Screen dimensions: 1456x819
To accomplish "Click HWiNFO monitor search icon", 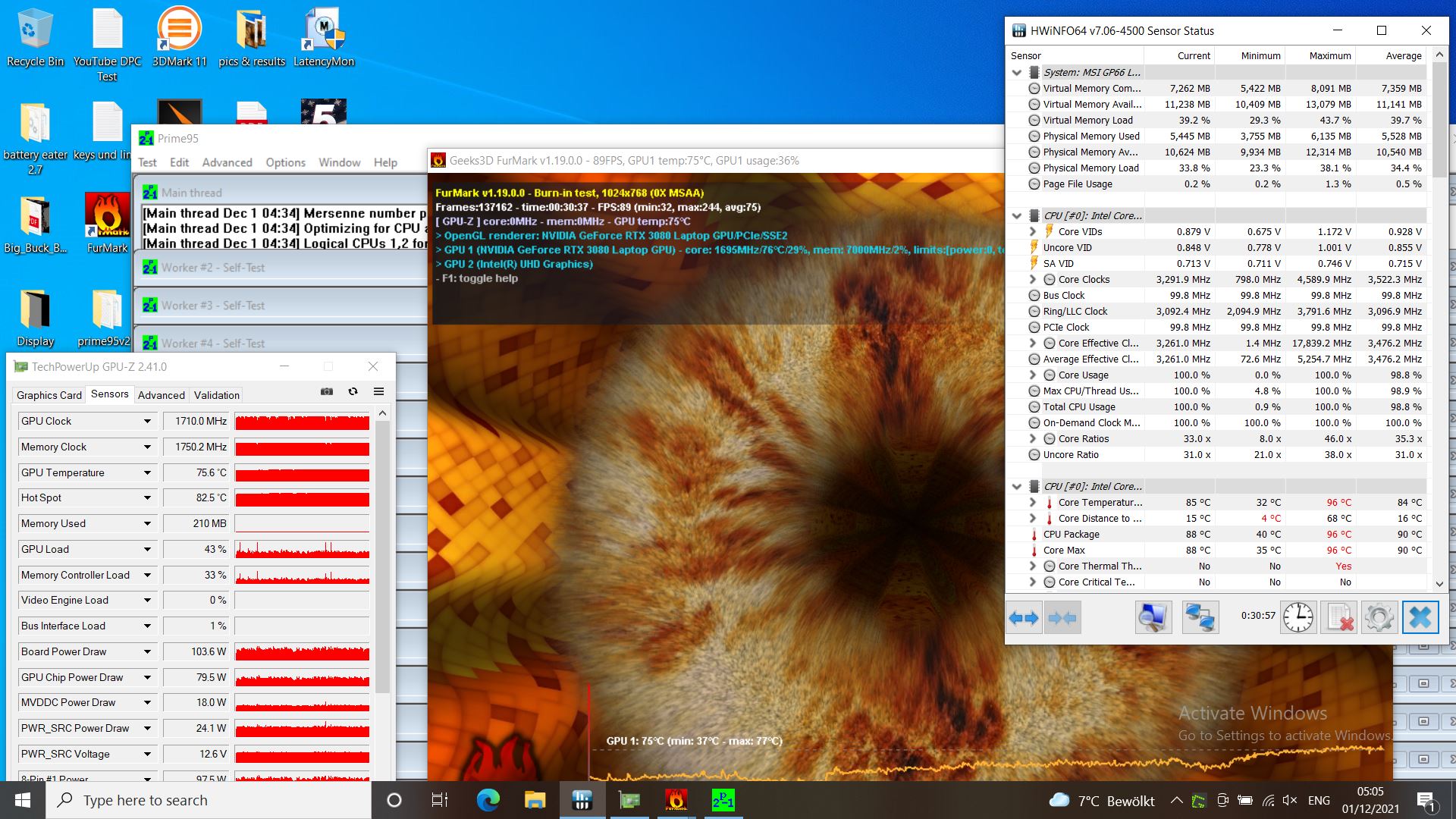I will pyautogui.click(x=1153, y=617).
